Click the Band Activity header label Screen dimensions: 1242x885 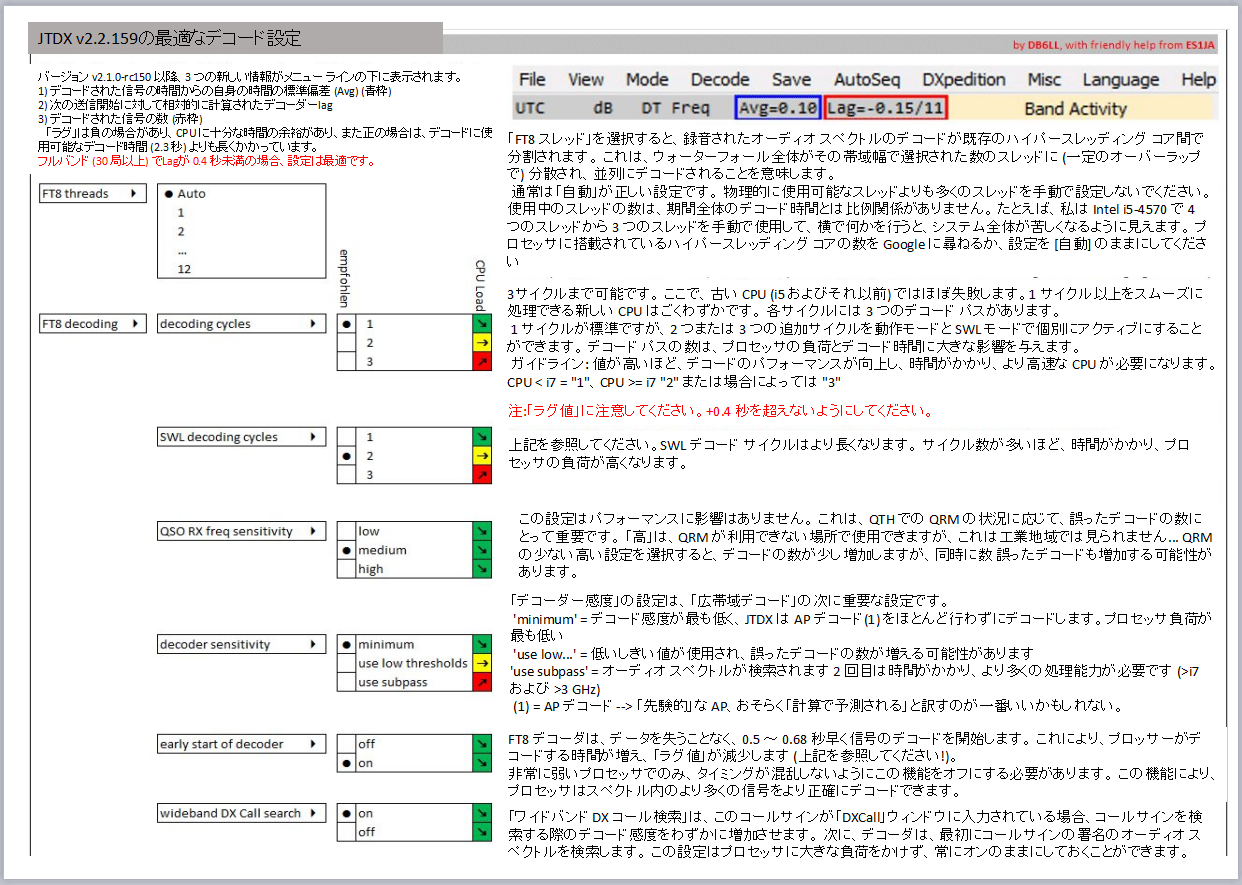click(x=1075, y=108)
